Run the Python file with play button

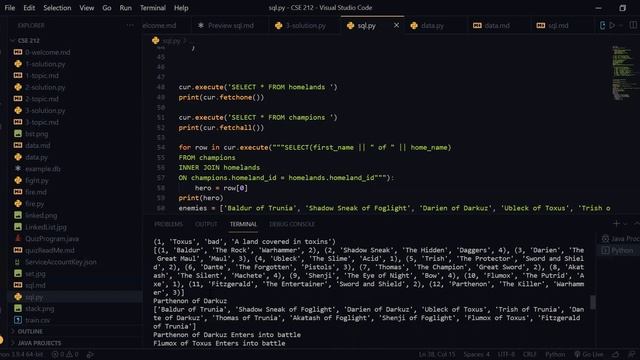coord(612,25)
